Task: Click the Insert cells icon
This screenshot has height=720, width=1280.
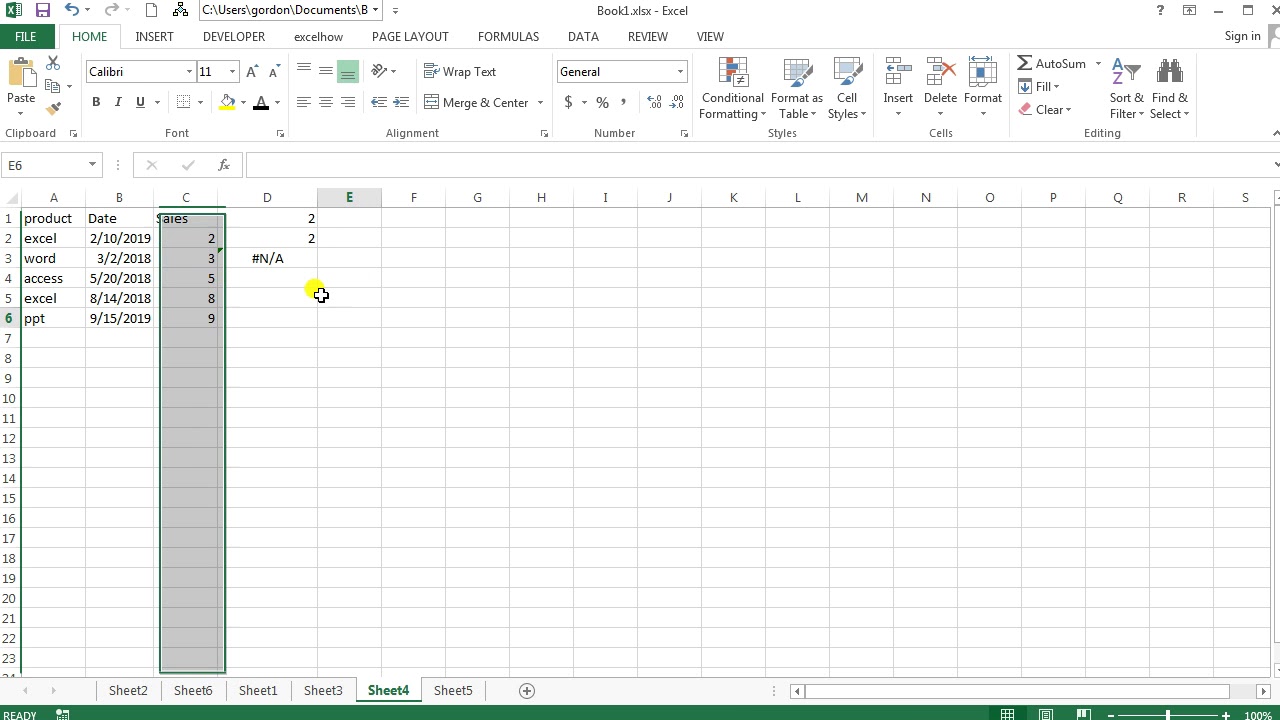Action: click(898, 74)
